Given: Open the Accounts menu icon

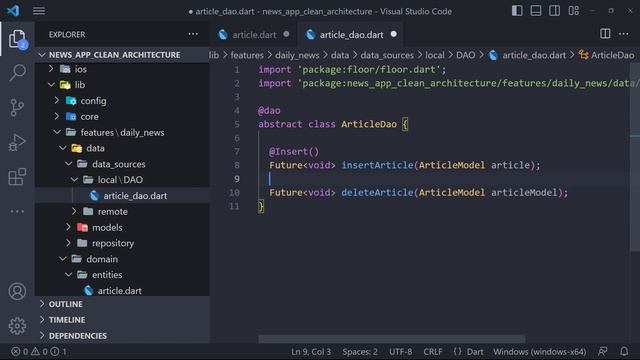Looking at the screenshot, I should coord(17,291).
